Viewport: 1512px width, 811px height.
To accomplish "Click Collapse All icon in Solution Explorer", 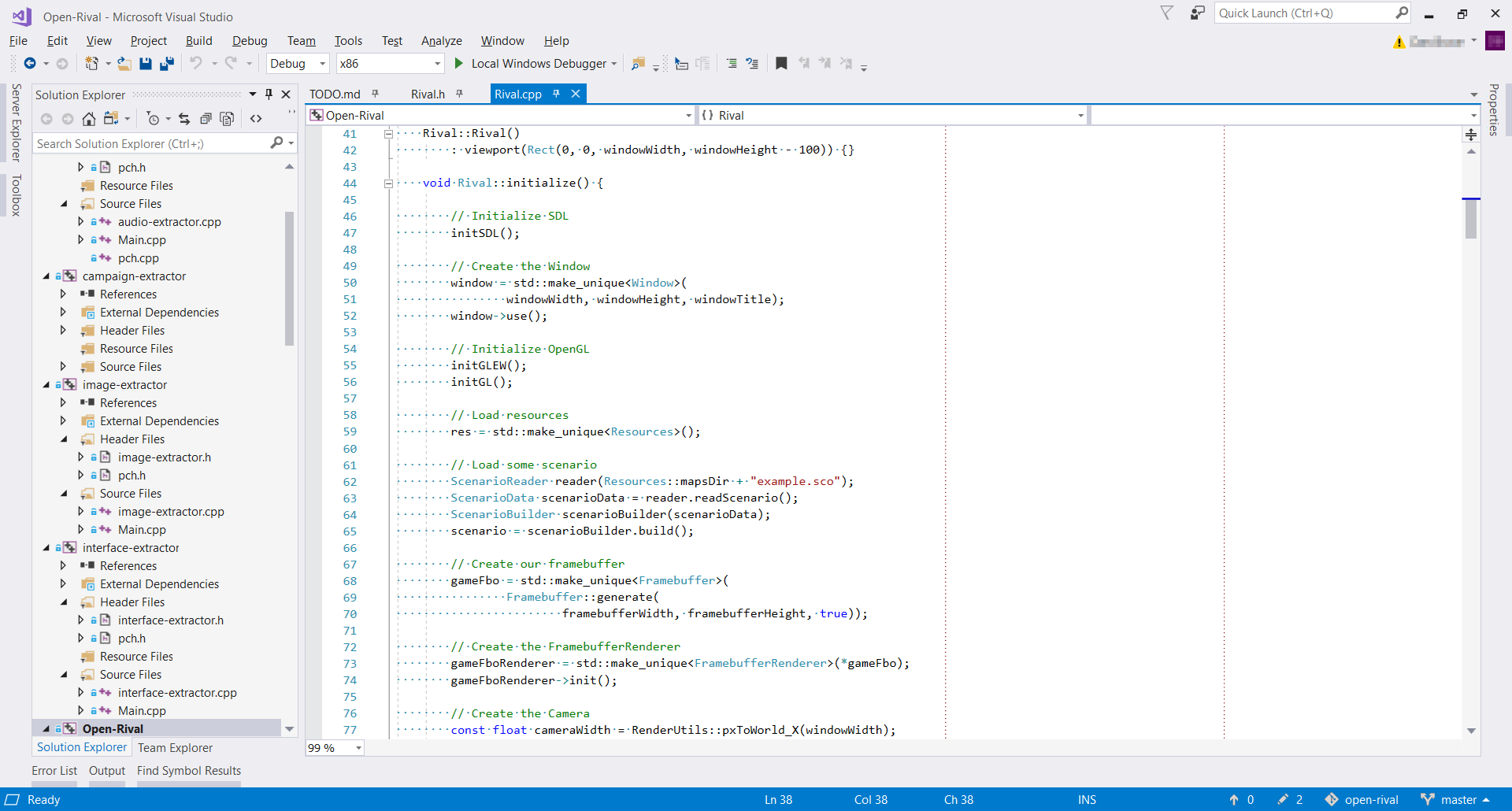I will 206,118.
